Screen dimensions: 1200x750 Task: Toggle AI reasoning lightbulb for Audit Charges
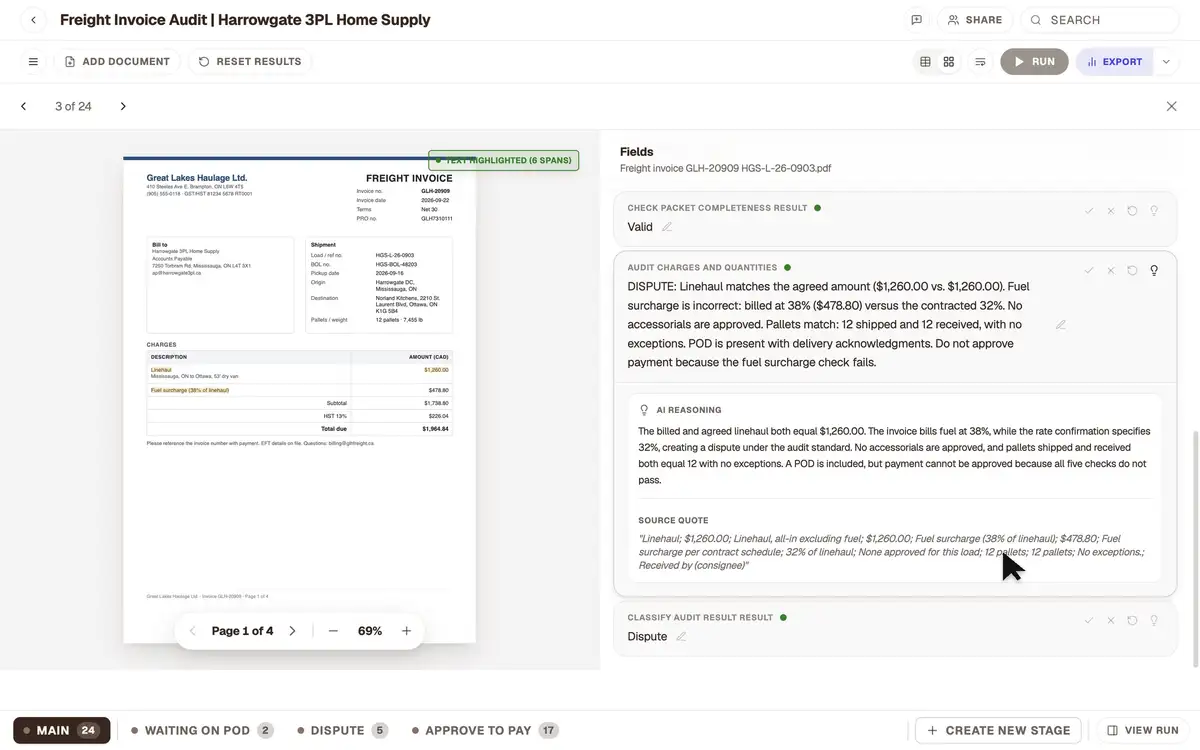coord(1154,270)
